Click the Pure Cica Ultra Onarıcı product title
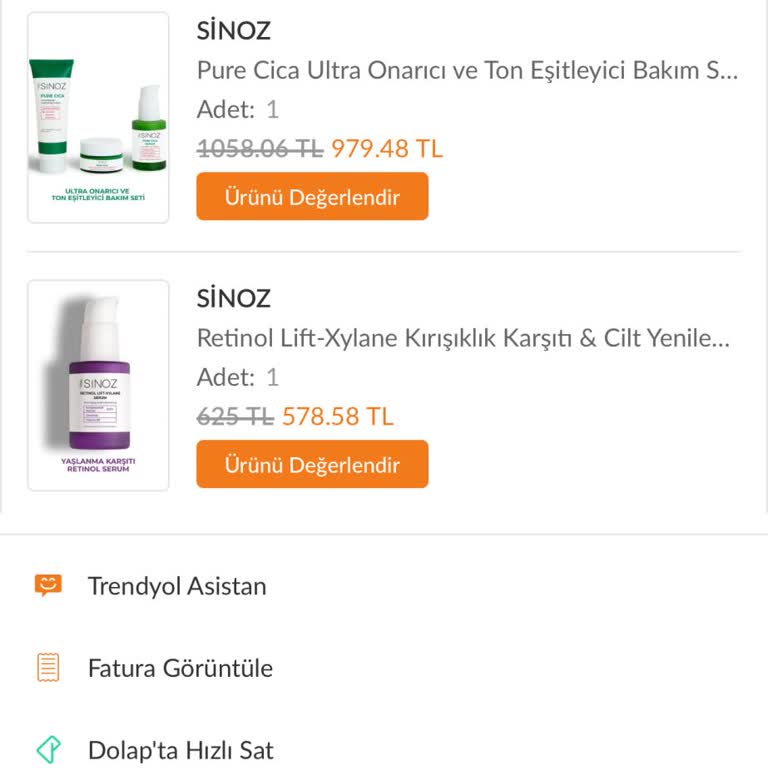Image resolution: width=768 pixels, height=768 pixels. [x=467, y=71]
